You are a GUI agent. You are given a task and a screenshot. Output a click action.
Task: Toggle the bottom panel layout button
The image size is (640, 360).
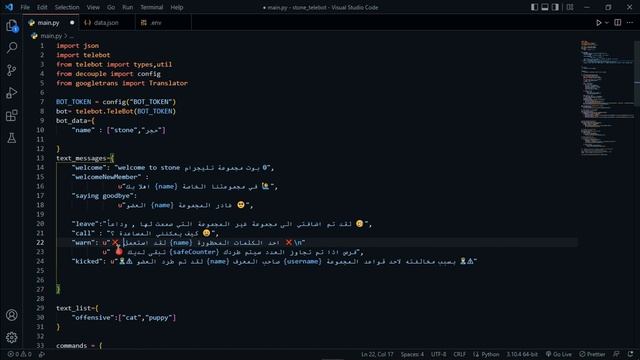[545, 7]
